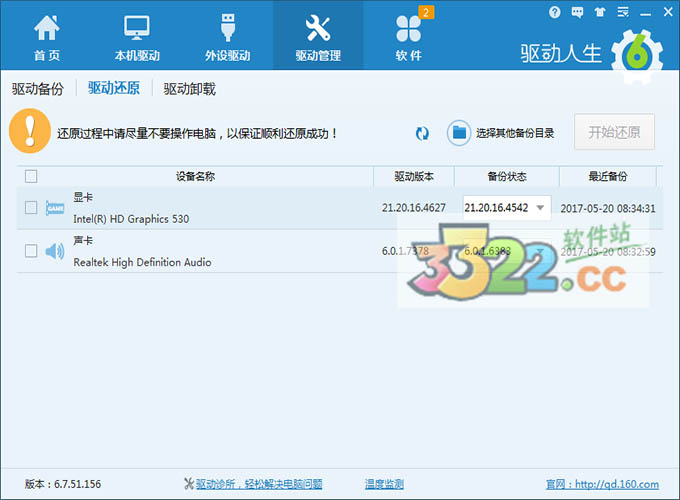Image resolution: width=680 pixels, height=500 pixels.
Task: Click the 最近备份 column header
Action: (x=608, y=176)
